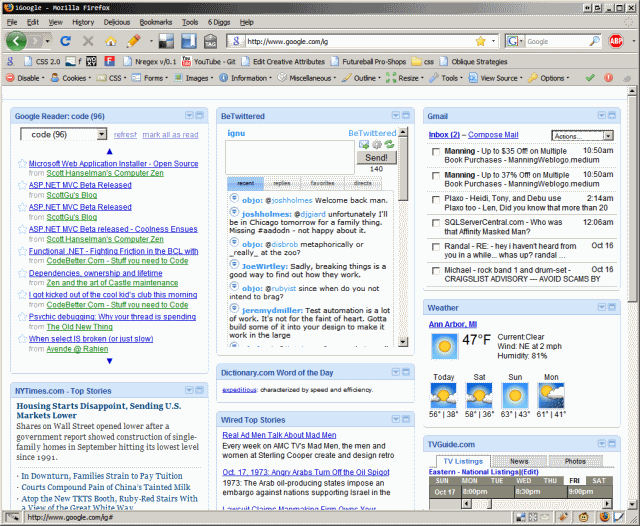Screen dimensions: 640x526
Task: Star the Microsoft Web Application Installer item
Action: [22, 164]
